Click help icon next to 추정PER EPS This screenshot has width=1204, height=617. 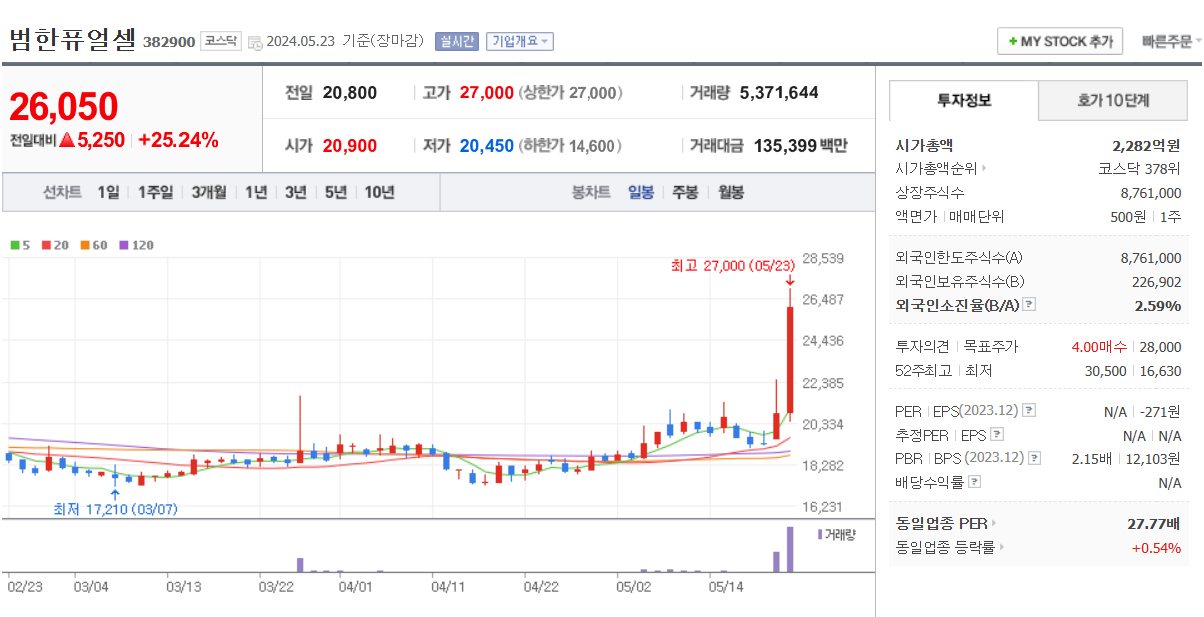point(996,435)
